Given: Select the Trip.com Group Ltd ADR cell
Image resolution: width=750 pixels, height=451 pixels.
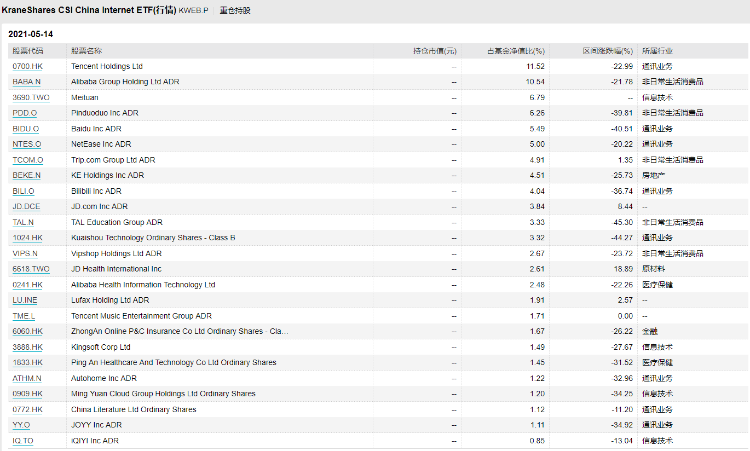Looking at the screenshot, I should click(113, 160).
